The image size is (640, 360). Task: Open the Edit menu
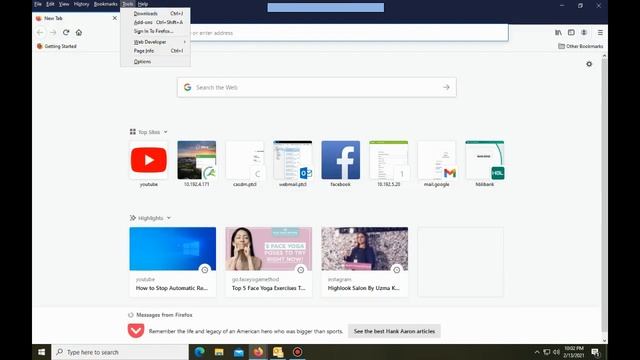pyautogui.click(x=50, y=4)
